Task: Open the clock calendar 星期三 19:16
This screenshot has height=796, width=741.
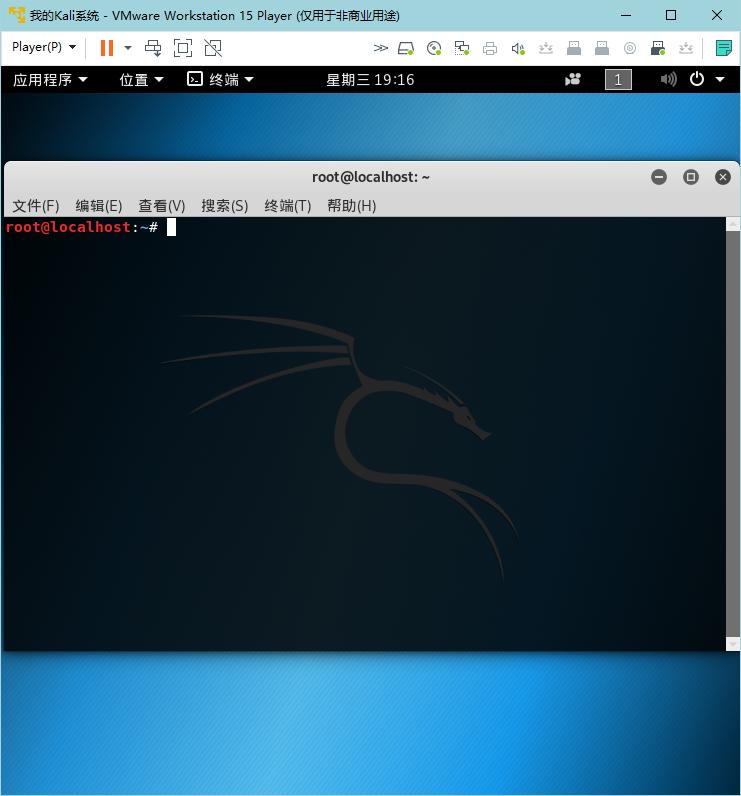Action: coord(370,80)
